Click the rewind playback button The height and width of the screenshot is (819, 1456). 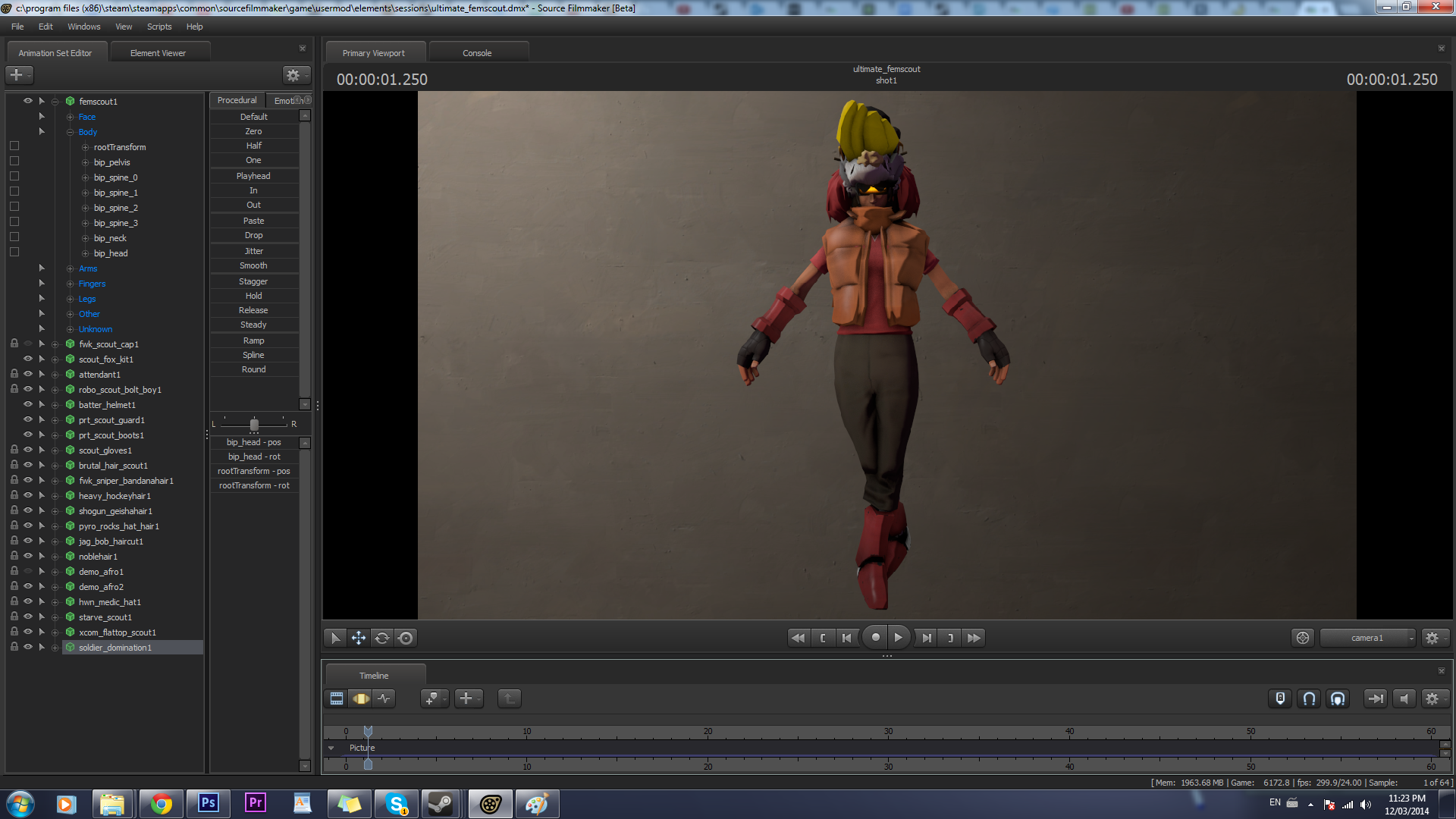[x=798, y=638]
